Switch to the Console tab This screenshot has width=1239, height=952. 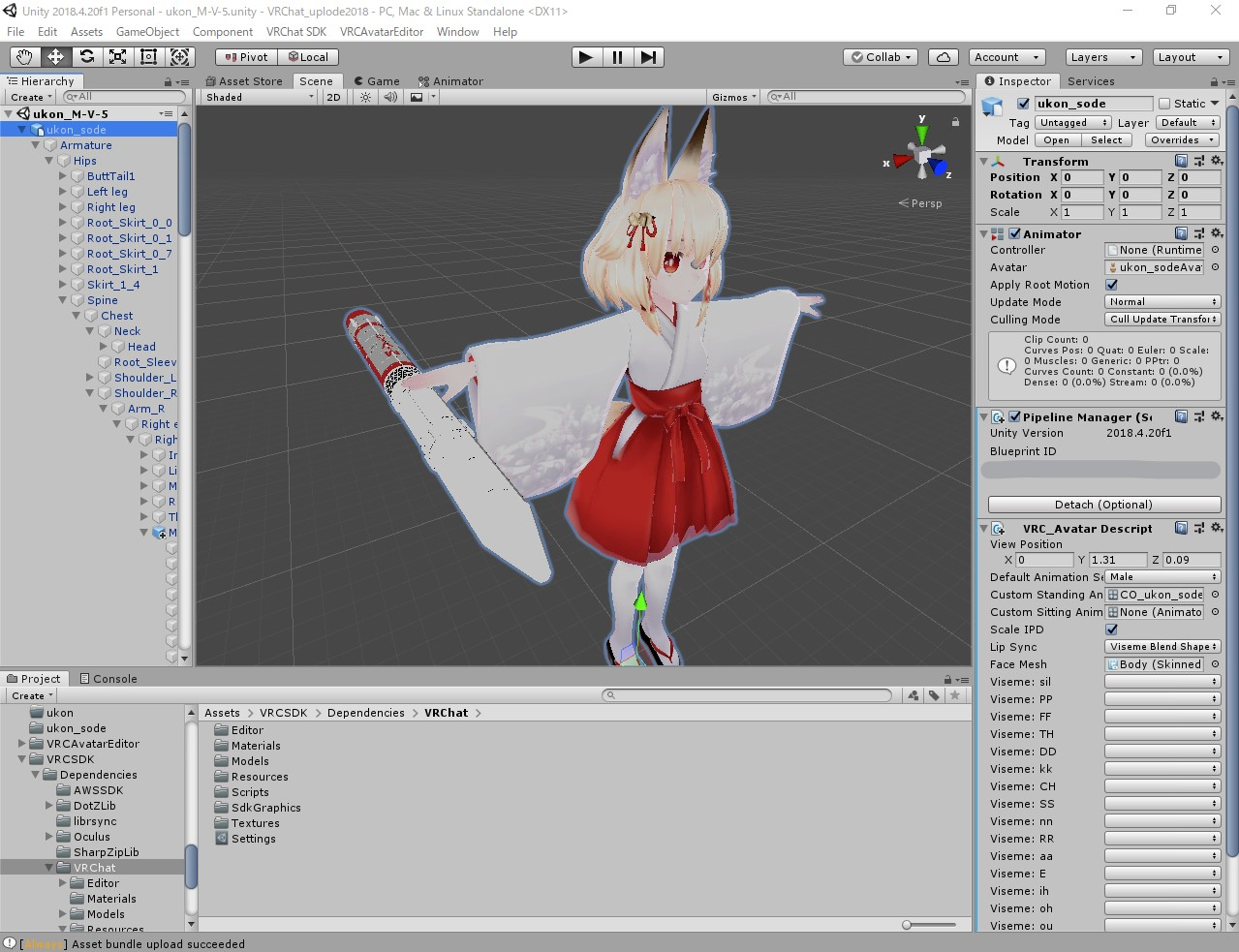point(108,679)
